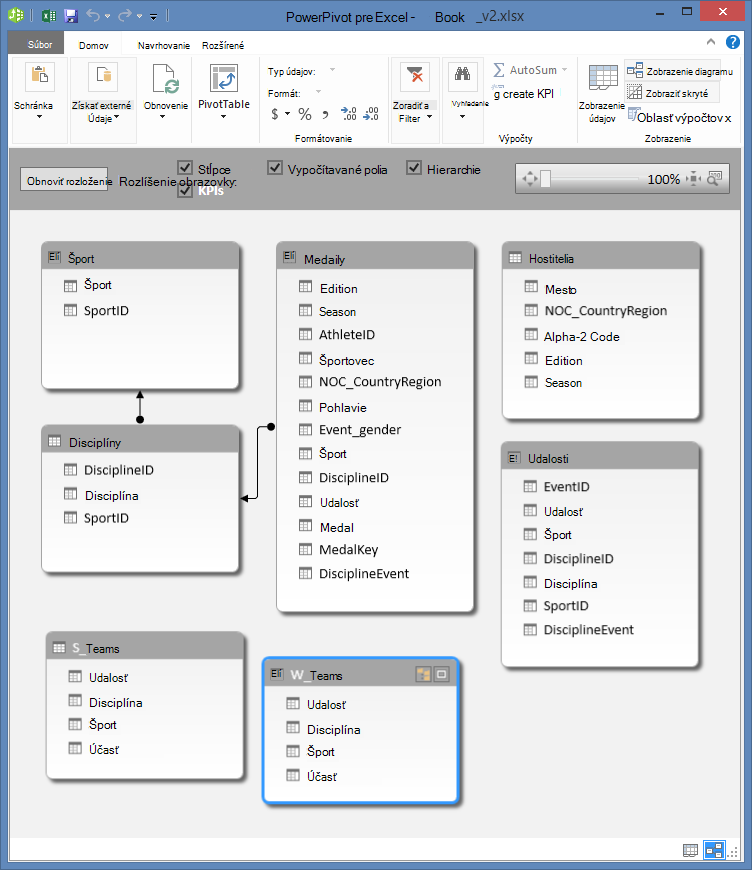Increase decimal places
Image resolution: width=752 pixels, height=870 pixels.
[349, 114]
